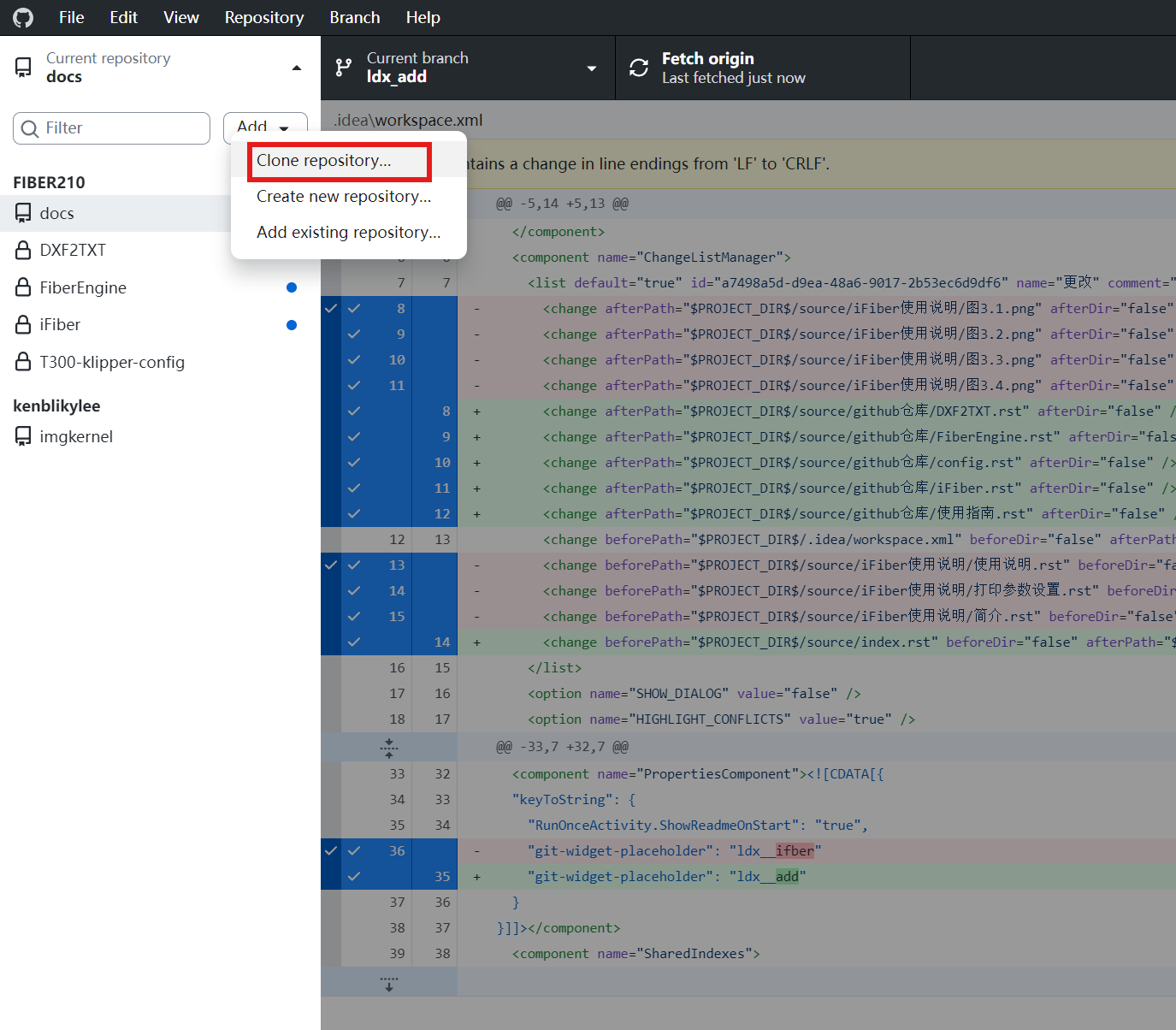Click the lock icon next to T300-klipper-config
Viewport: 1176px width, 1030px height.
click(x=23, y=362)
